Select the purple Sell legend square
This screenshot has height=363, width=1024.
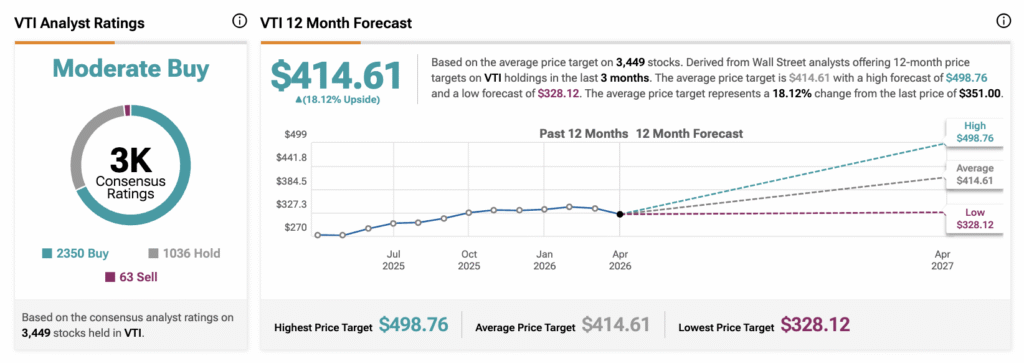(x=110, y=277)
